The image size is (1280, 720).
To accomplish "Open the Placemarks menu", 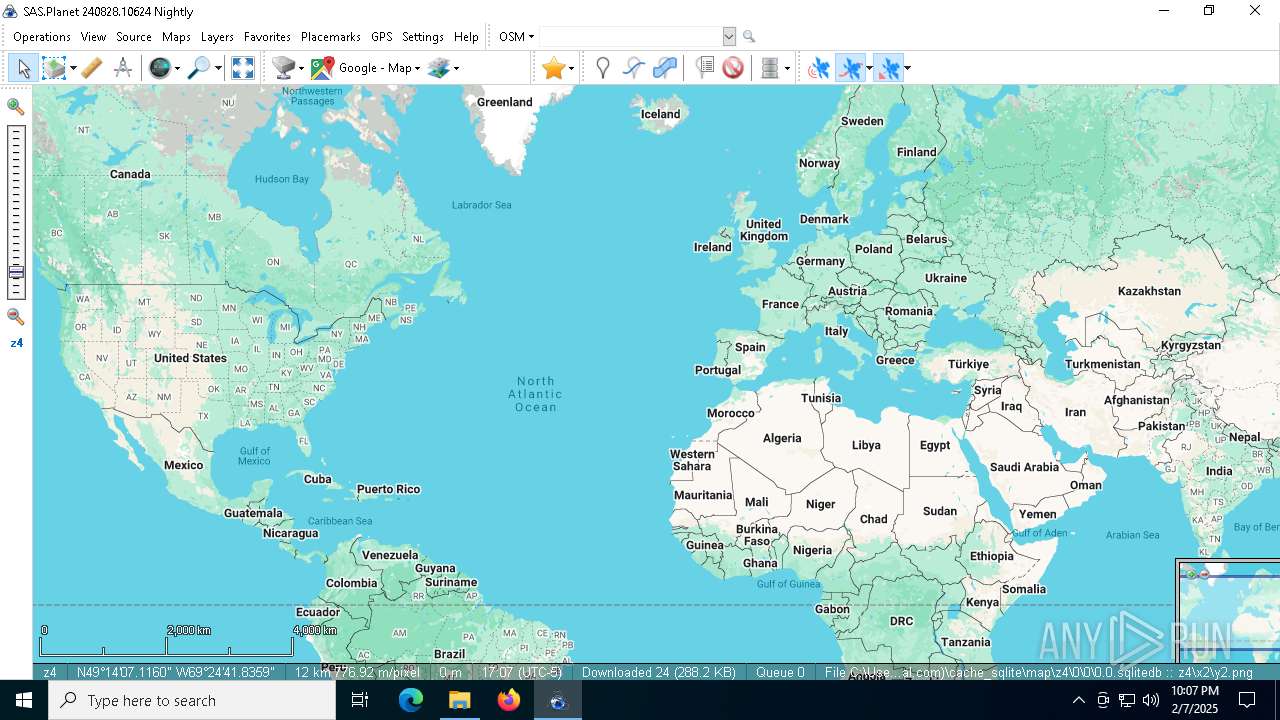I will coord(330,37).
